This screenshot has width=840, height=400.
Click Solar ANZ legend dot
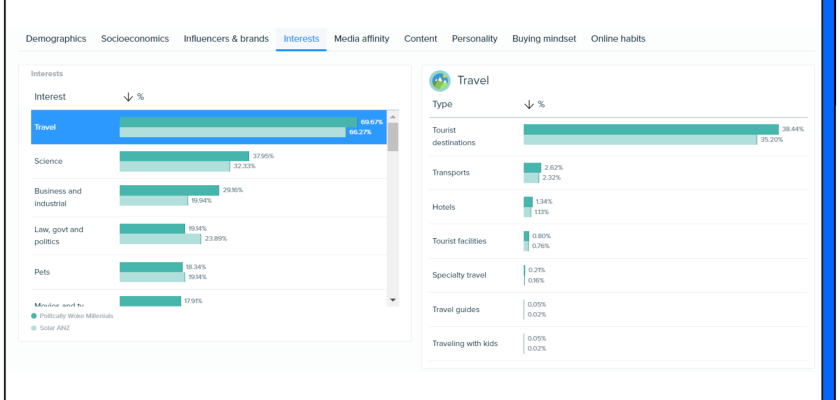click(x=34, y=327)
